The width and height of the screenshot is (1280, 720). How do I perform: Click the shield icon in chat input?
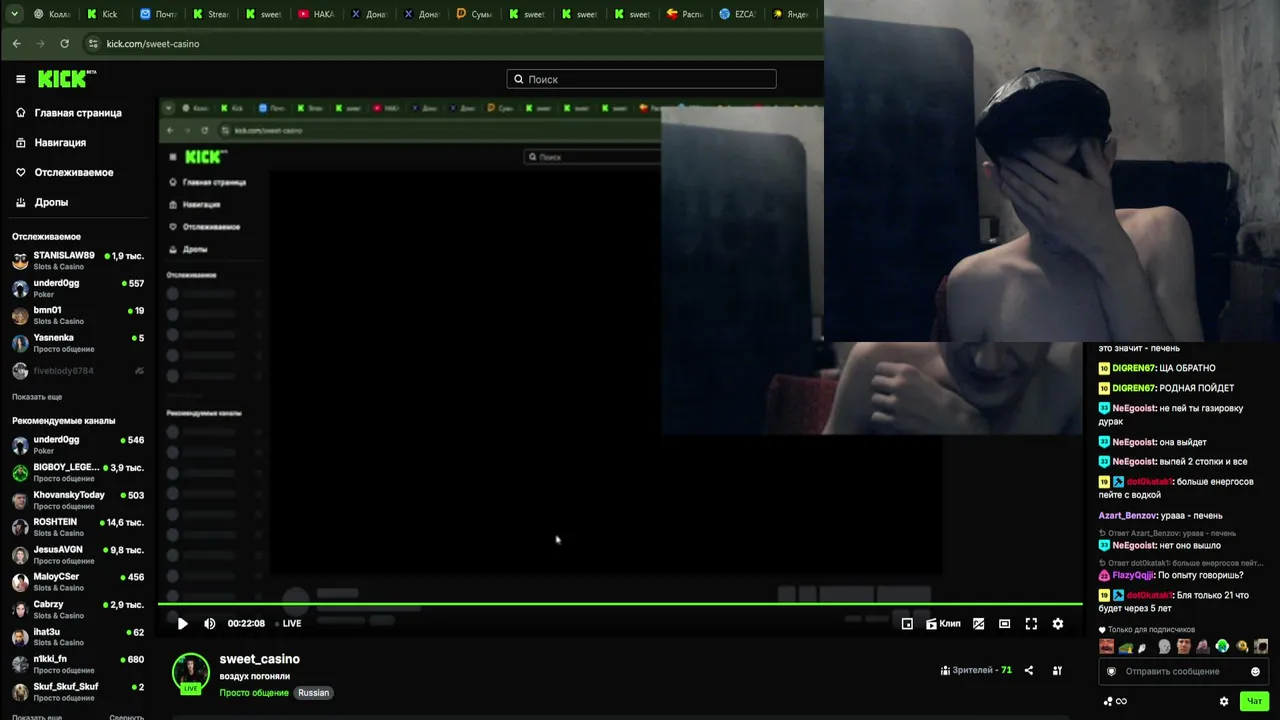pos(1111,671)
